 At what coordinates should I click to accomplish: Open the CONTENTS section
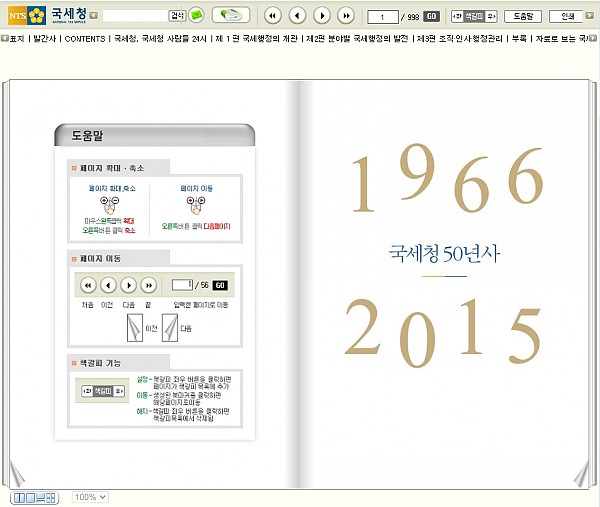click(85, 39)
